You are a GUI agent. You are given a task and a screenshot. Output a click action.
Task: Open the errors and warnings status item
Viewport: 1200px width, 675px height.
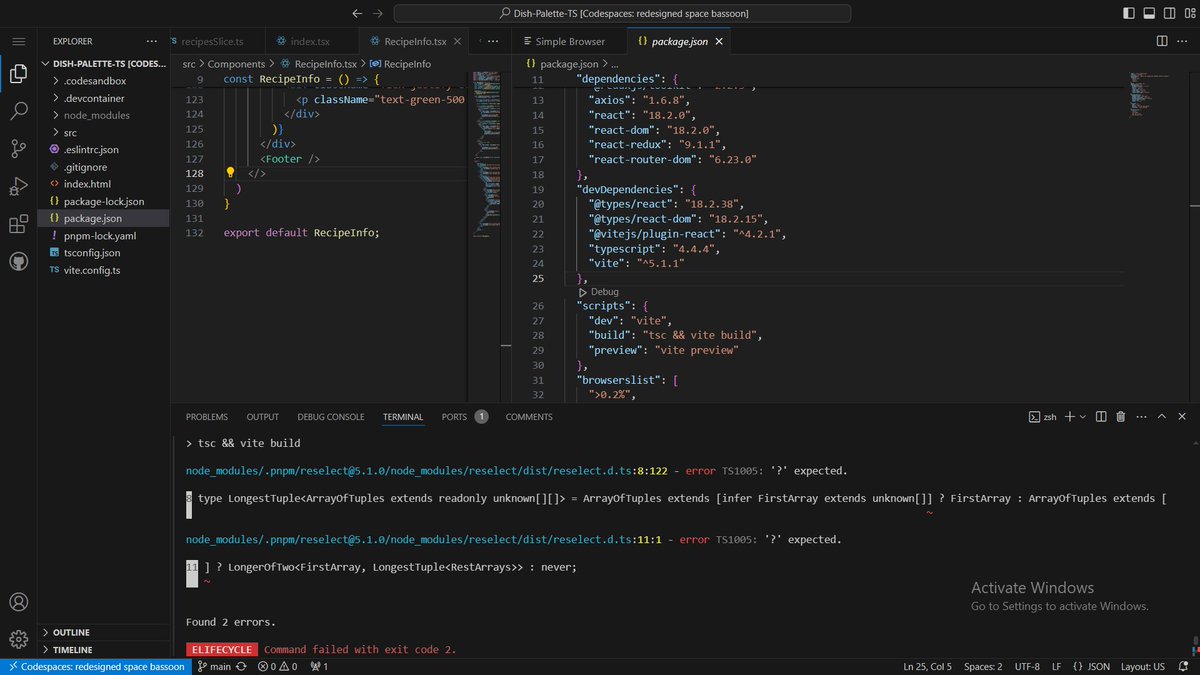coord(279,666)
